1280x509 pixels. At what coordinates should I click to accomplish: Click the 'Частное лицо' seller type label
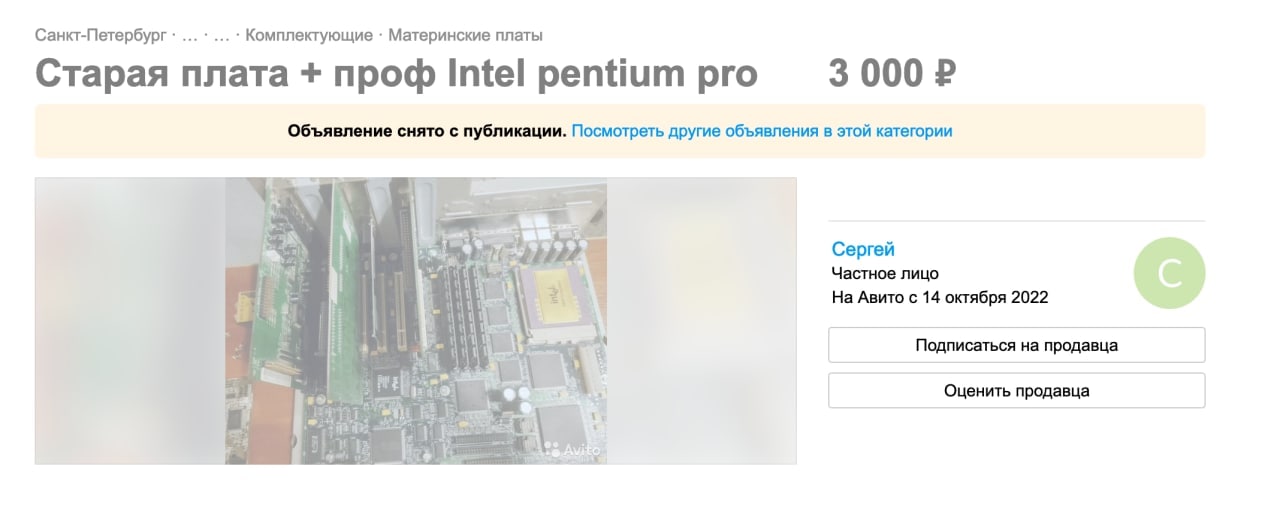(885, 273)
